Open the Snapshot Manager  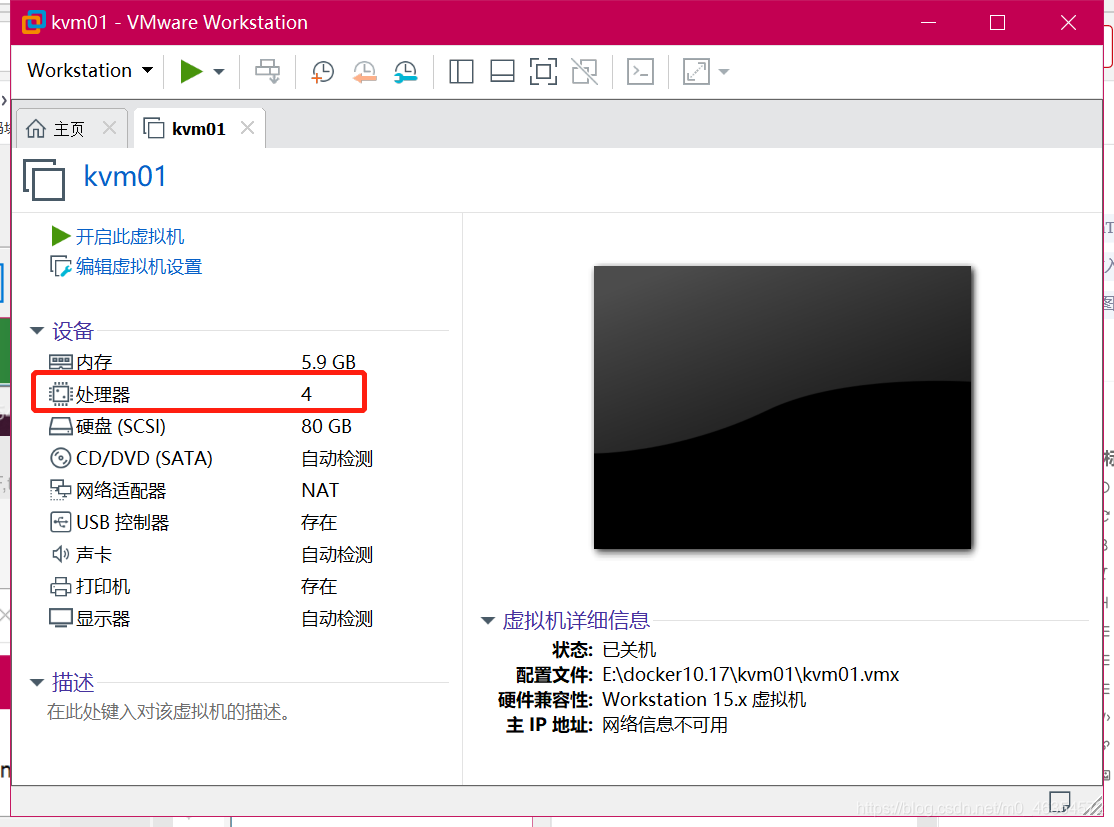coord(405,71)
